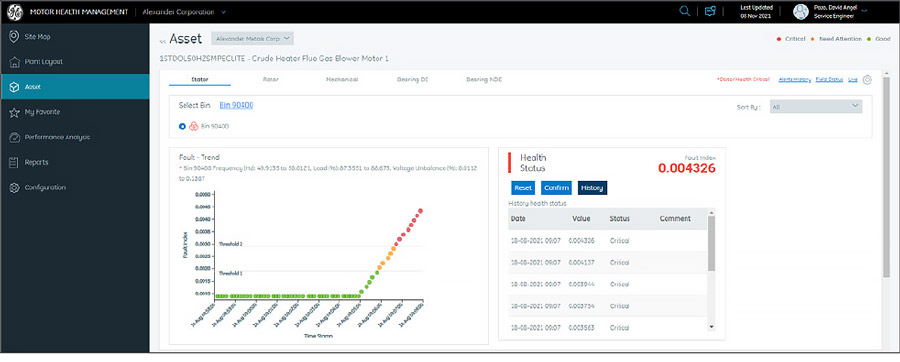Click the Critical legend item at top right
This screenshot has width=900, height=362.
coord(790,39)
